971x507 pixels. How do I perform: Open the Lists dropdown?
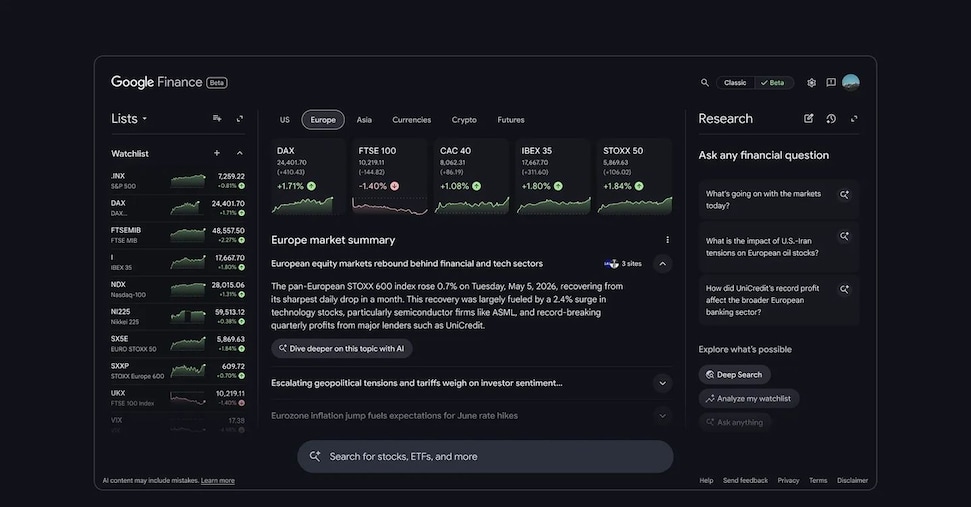pos(129,119)
